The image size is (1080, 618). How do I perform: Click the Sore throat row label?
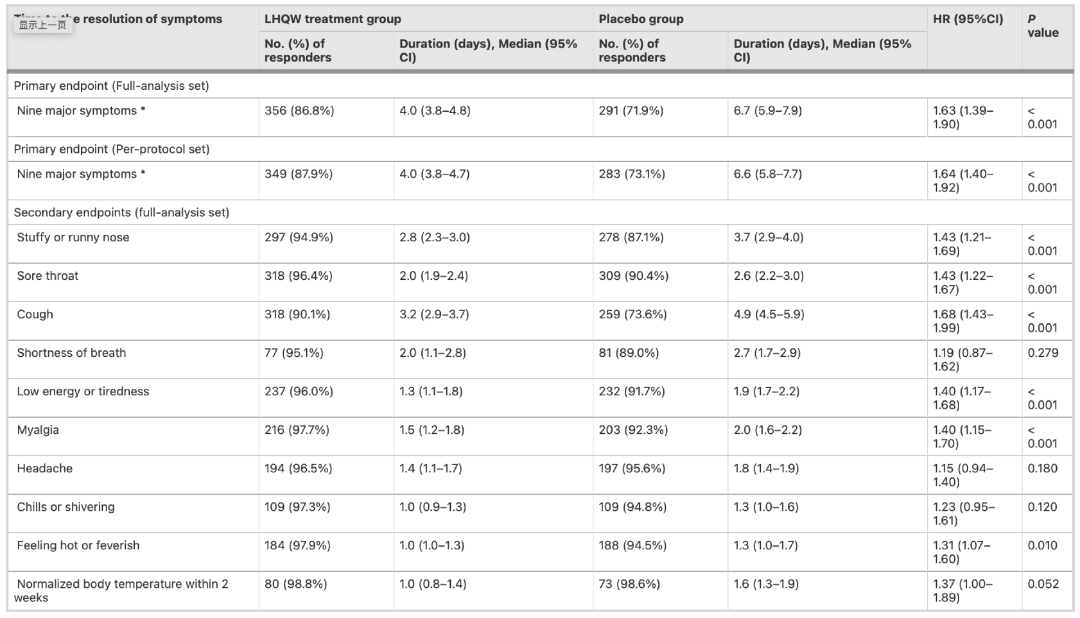[48, 276]
